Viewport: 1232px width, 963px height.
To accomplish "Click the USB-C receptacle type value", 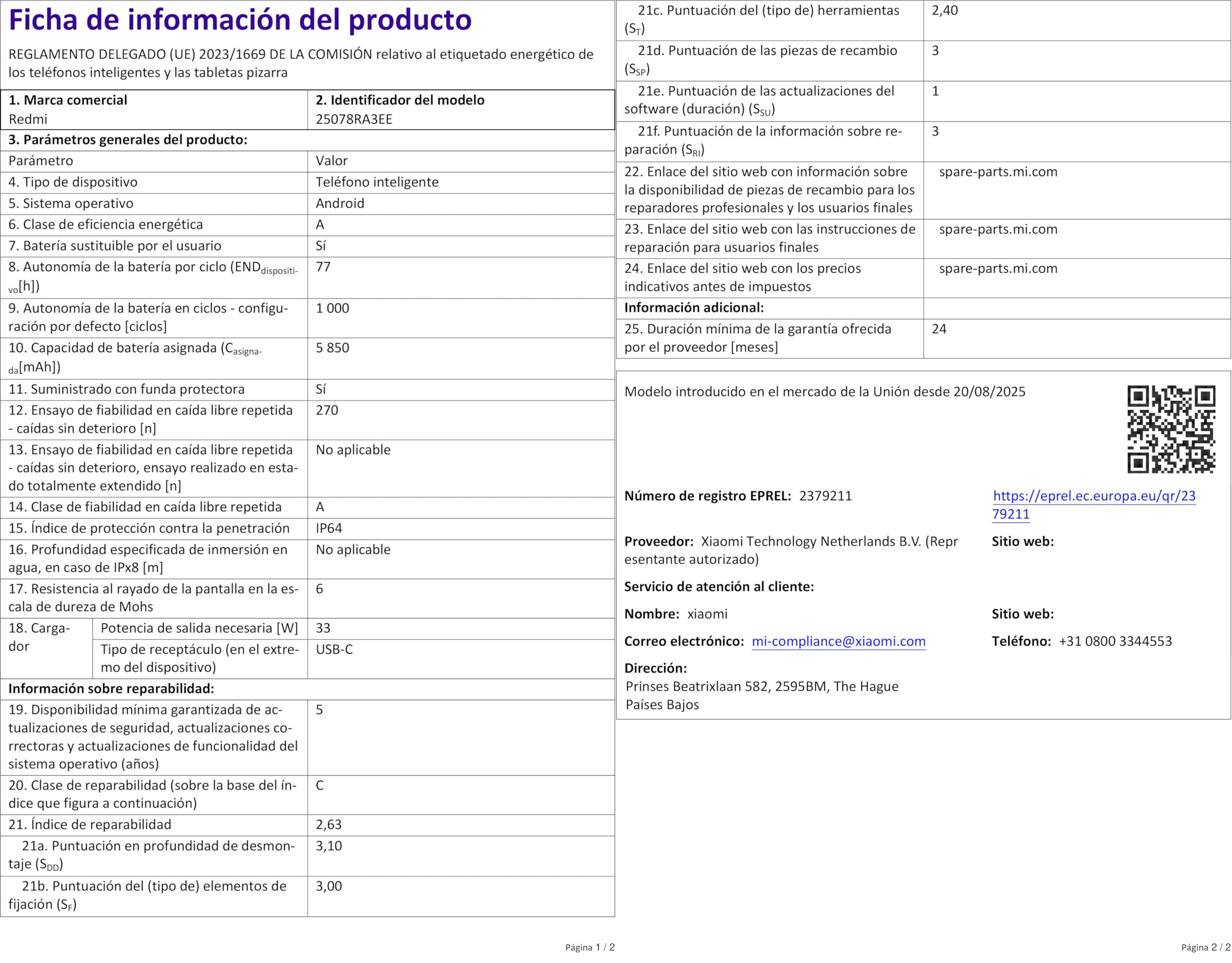I will [334, 649].
